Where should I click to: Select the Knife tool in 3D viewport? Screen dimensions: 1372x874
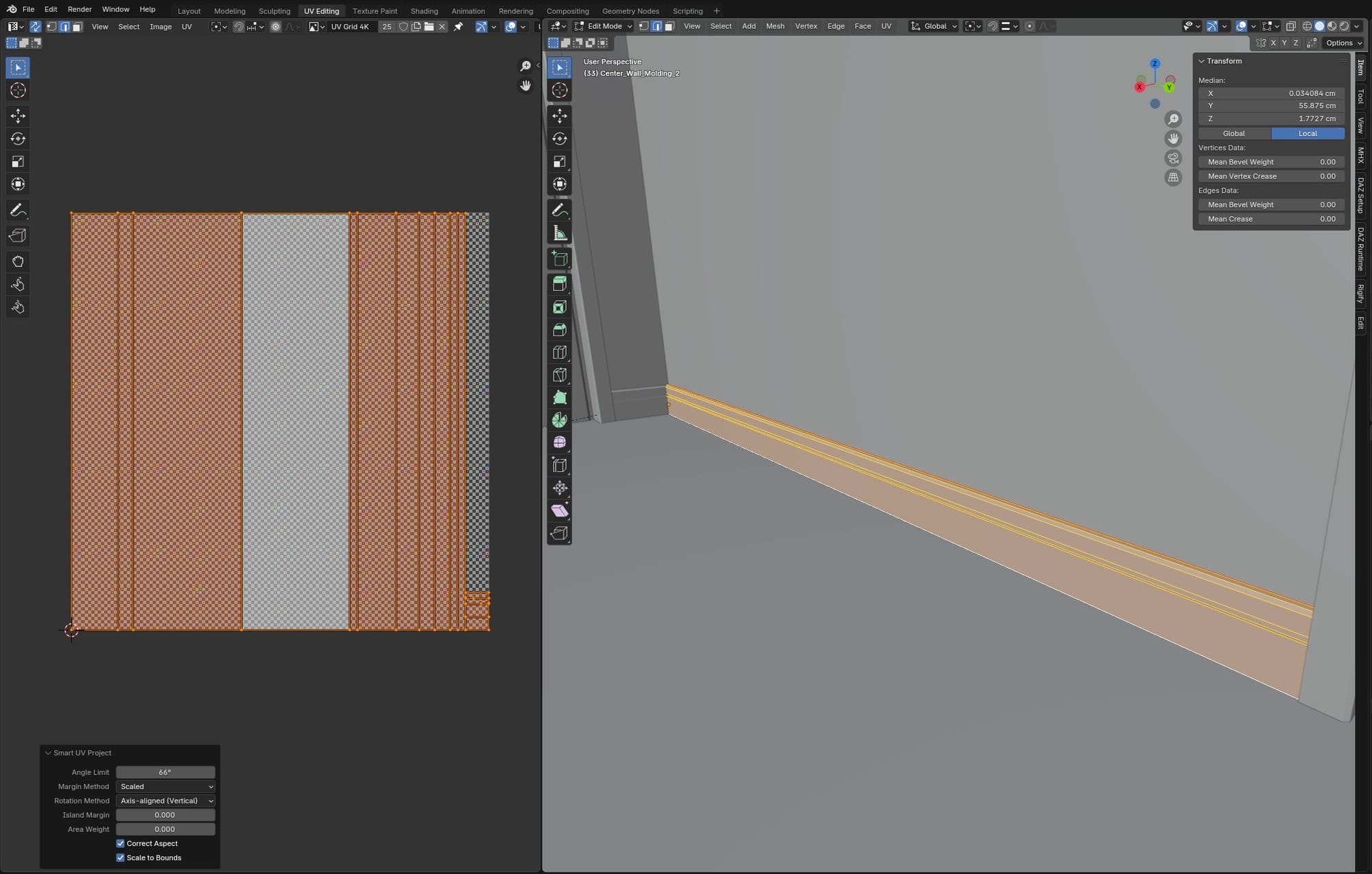(560, 375)
